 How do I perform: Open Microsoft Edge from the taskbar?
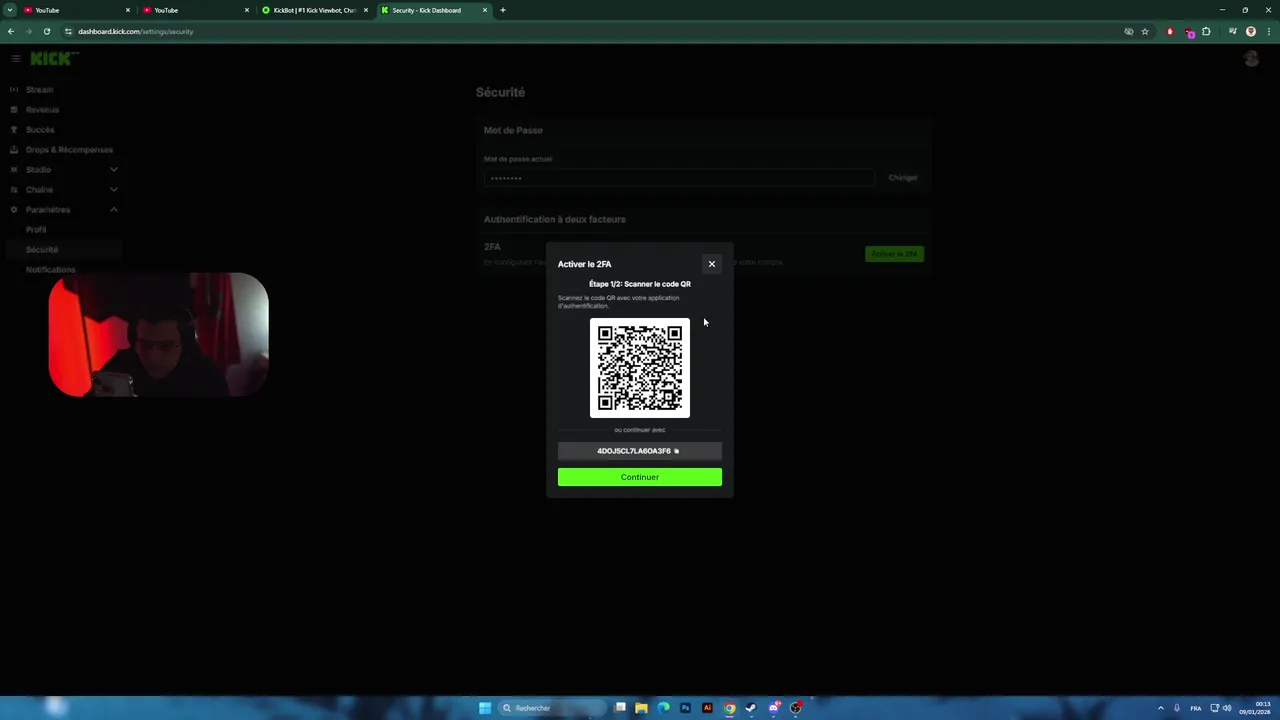663,708
